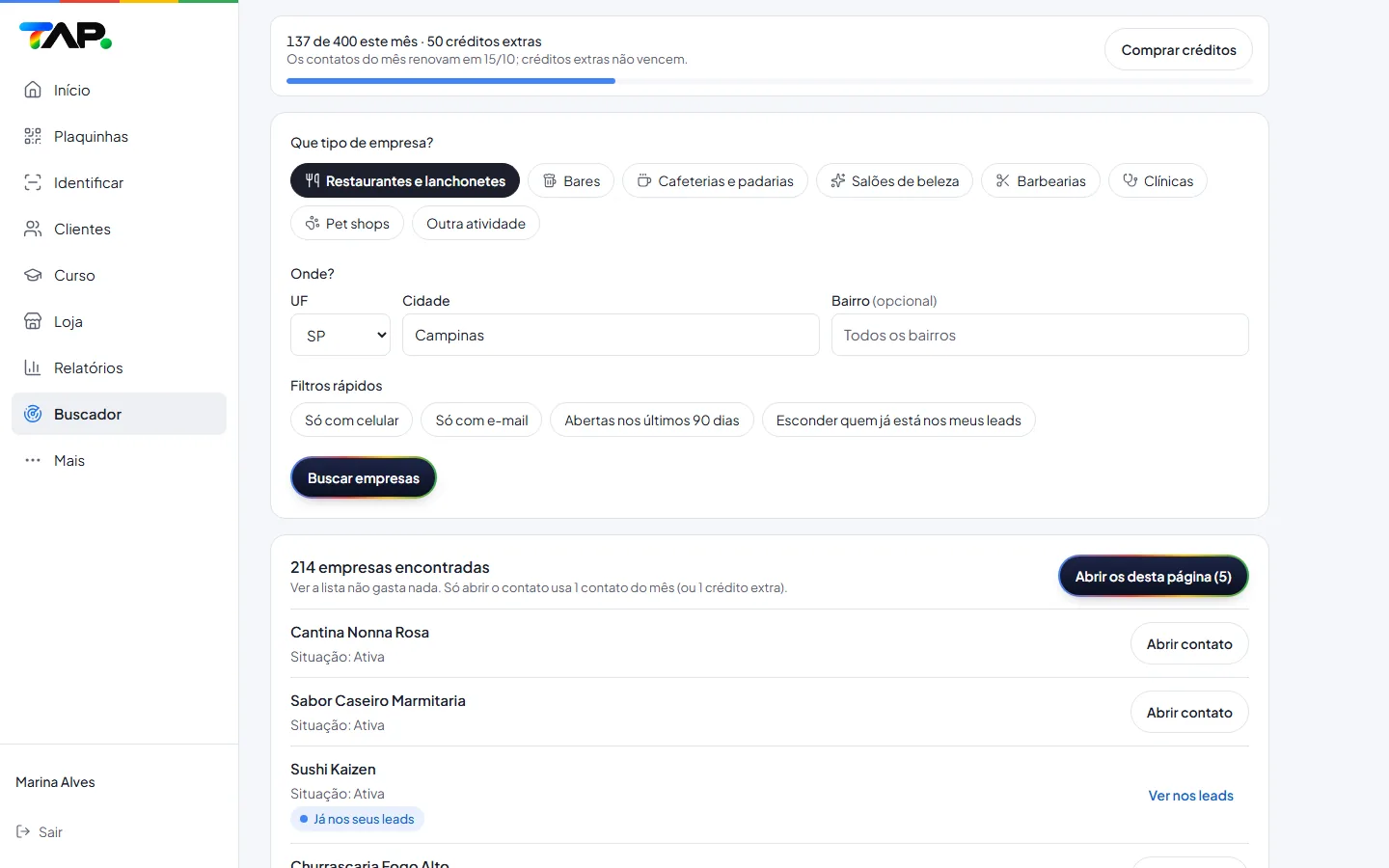Click the Pet shops paw icon
Image resolution: width=1389 pixels, height=868 pixels.
tap(313, 223)
